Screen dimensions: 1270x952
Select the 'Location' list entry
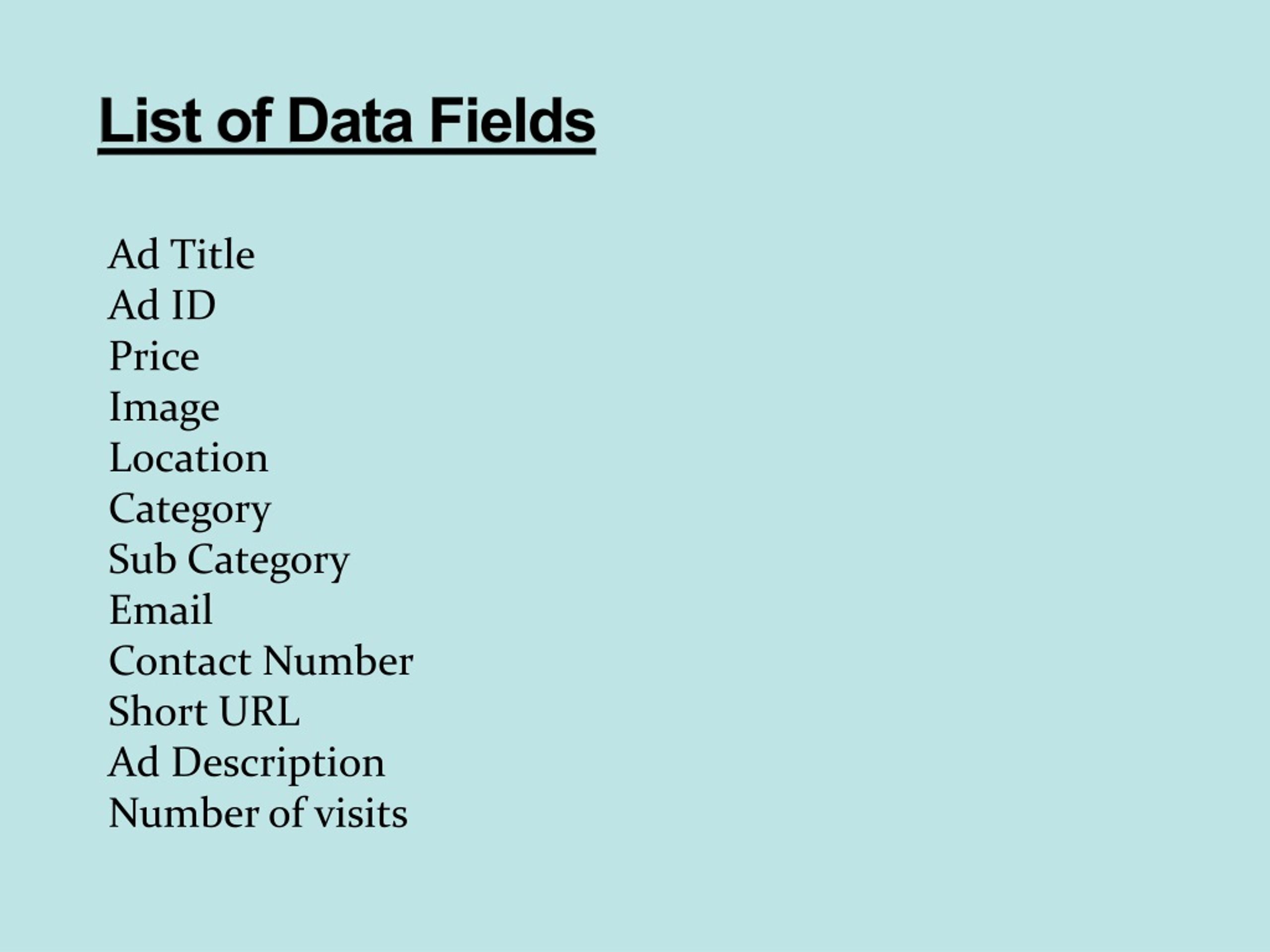click(x=189, y=457)
